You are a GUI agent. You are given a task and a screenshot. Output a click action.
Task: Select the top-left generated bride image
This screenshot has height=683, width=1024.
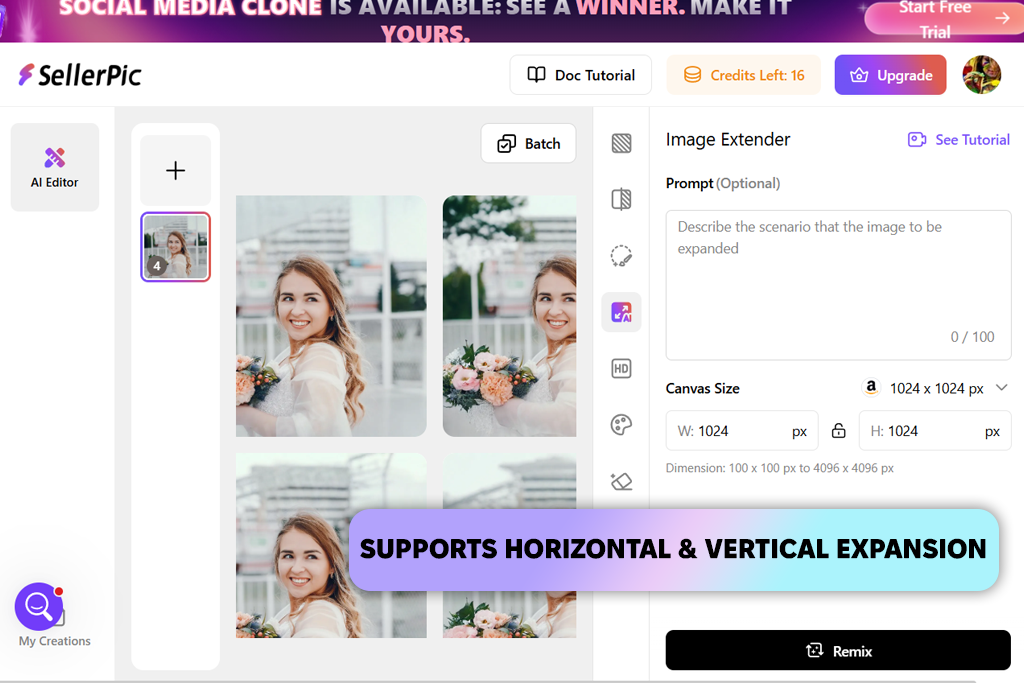331,316
